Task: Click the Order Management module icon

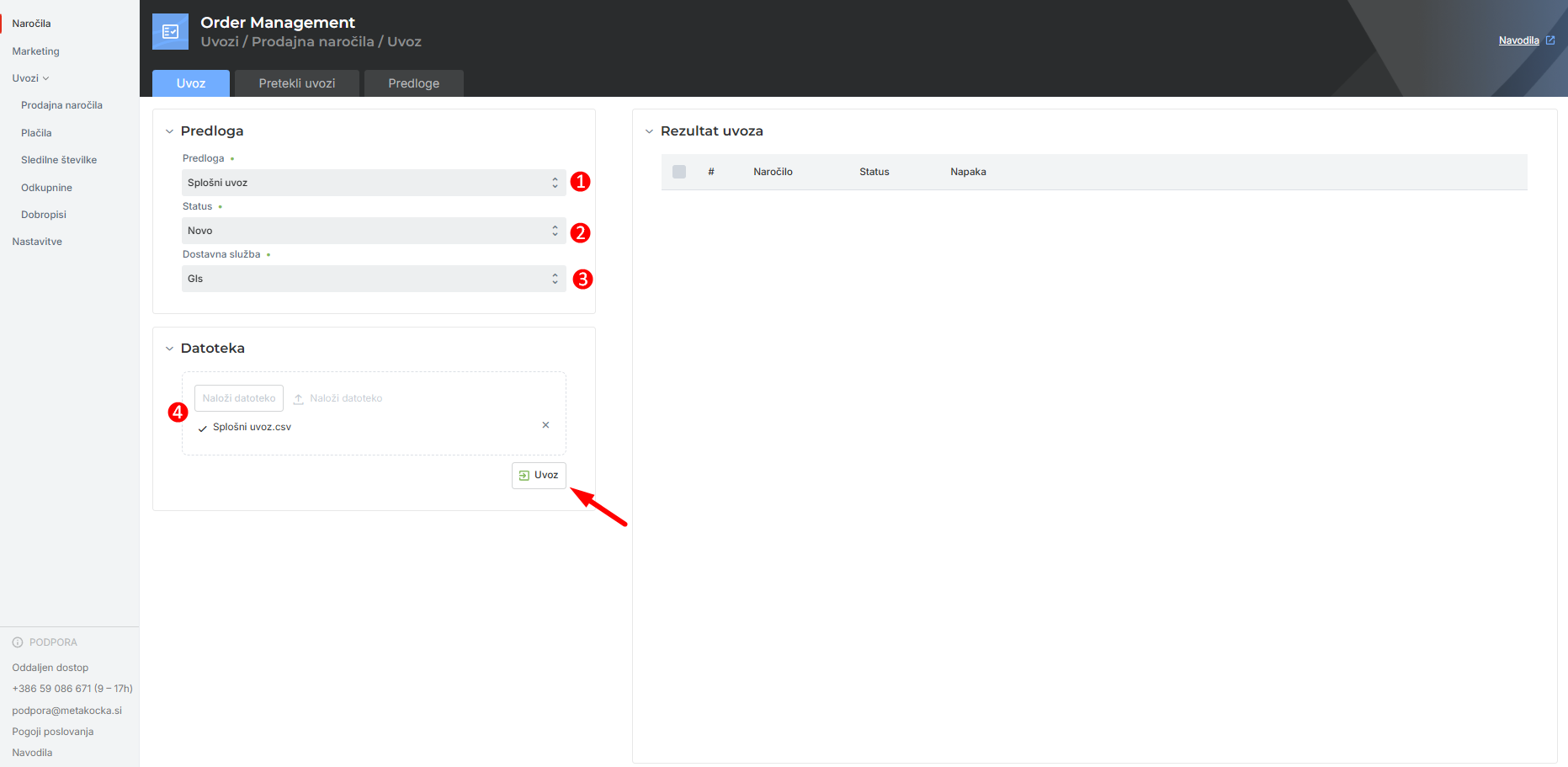Action: pyautogui.click(x=170, y=32)
